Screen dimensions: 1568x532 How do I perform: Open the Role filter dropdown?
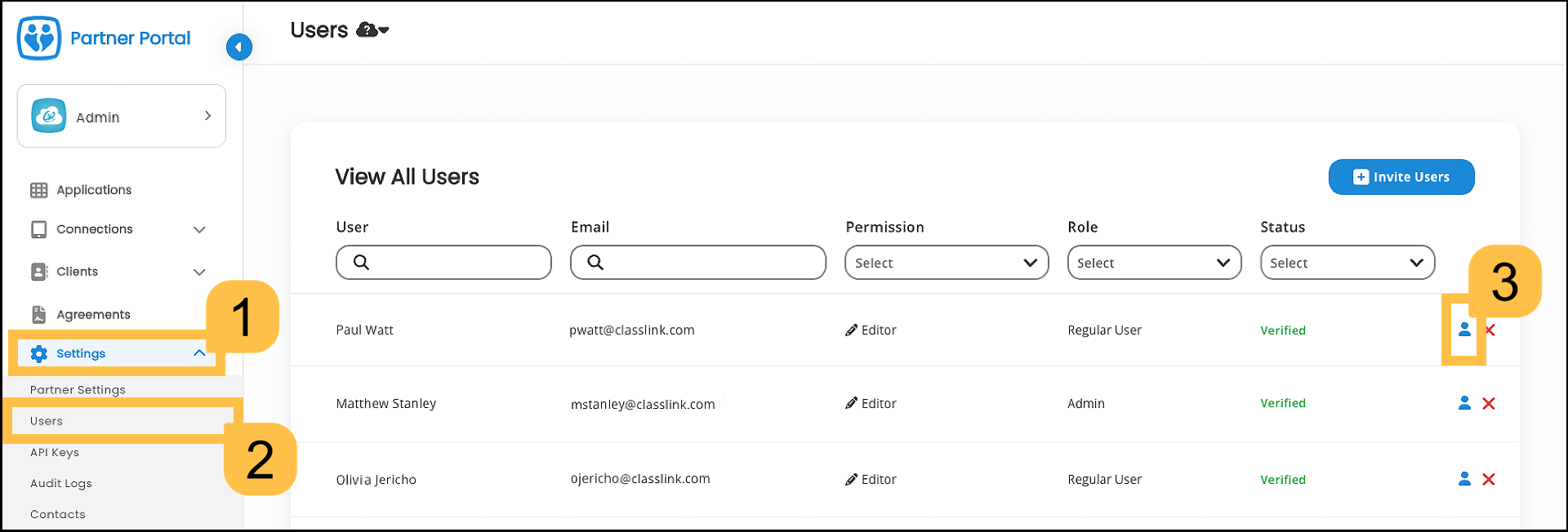click(1153, 263)
